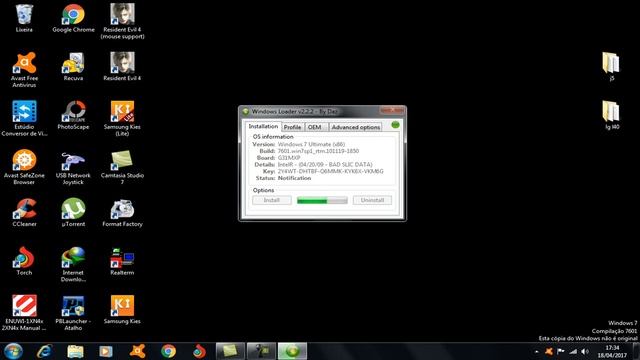Click the green status indicator in Windows Loader
This screenshot has height=360, width=640.
click(395, 124)
